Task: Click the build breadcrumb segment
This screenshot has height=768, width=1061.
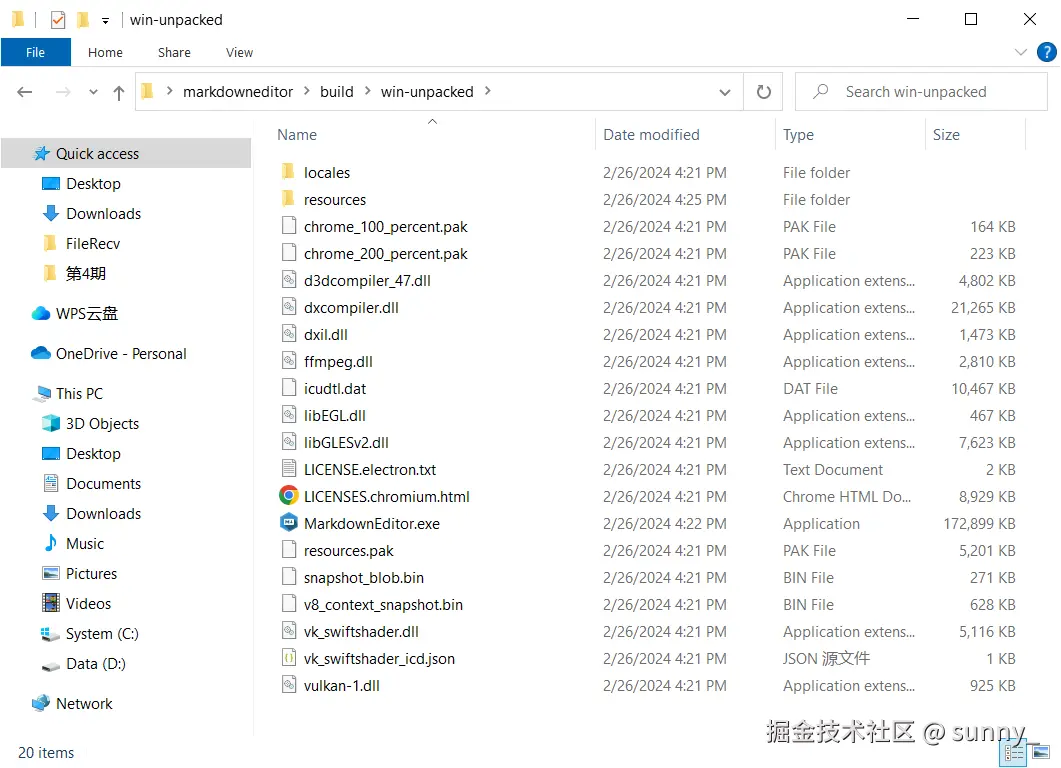Action: click(x=336, y=91)
